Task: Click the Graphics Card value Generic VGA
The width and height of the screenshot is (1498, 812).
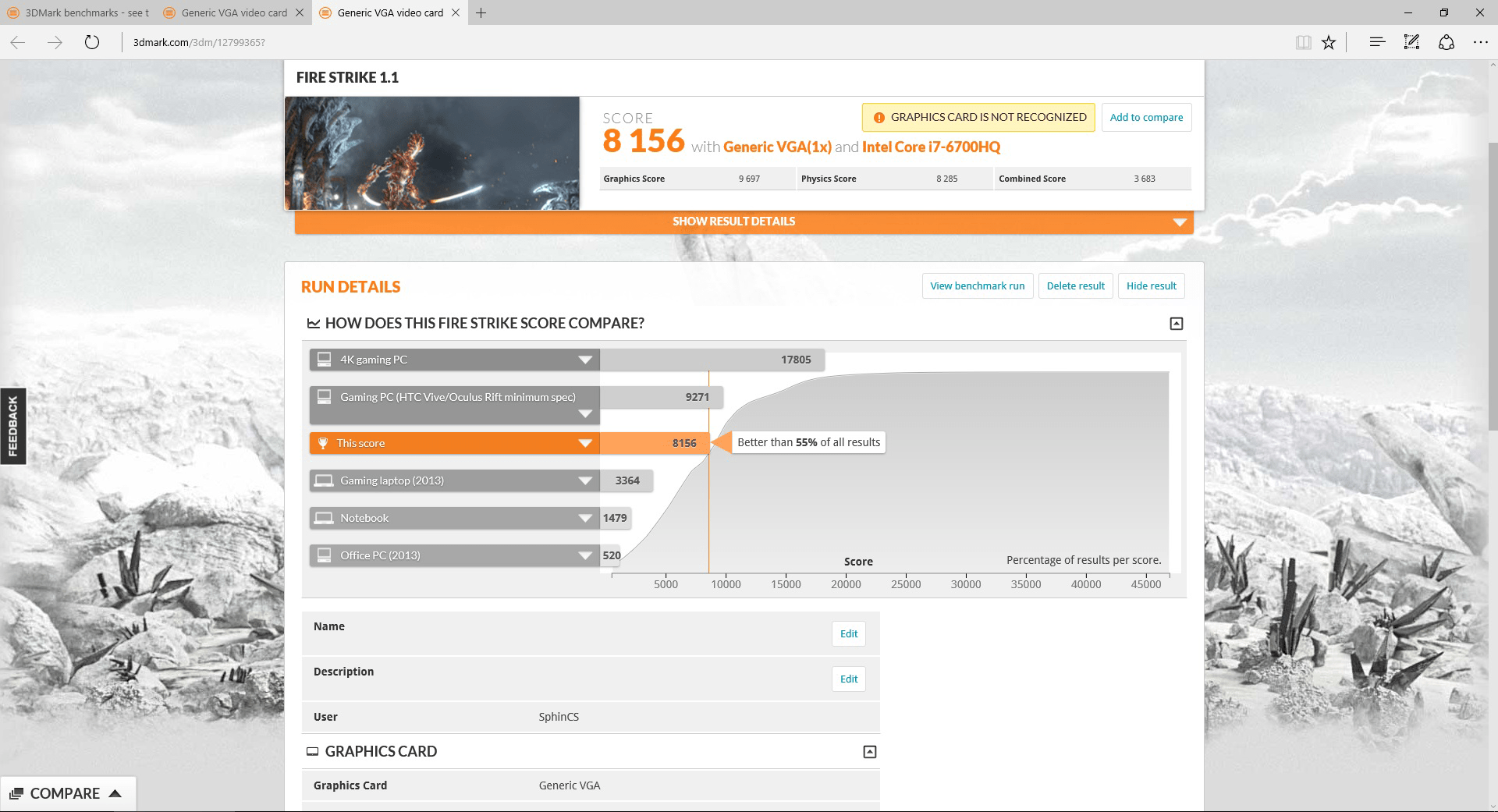Action: coord(570,785)
